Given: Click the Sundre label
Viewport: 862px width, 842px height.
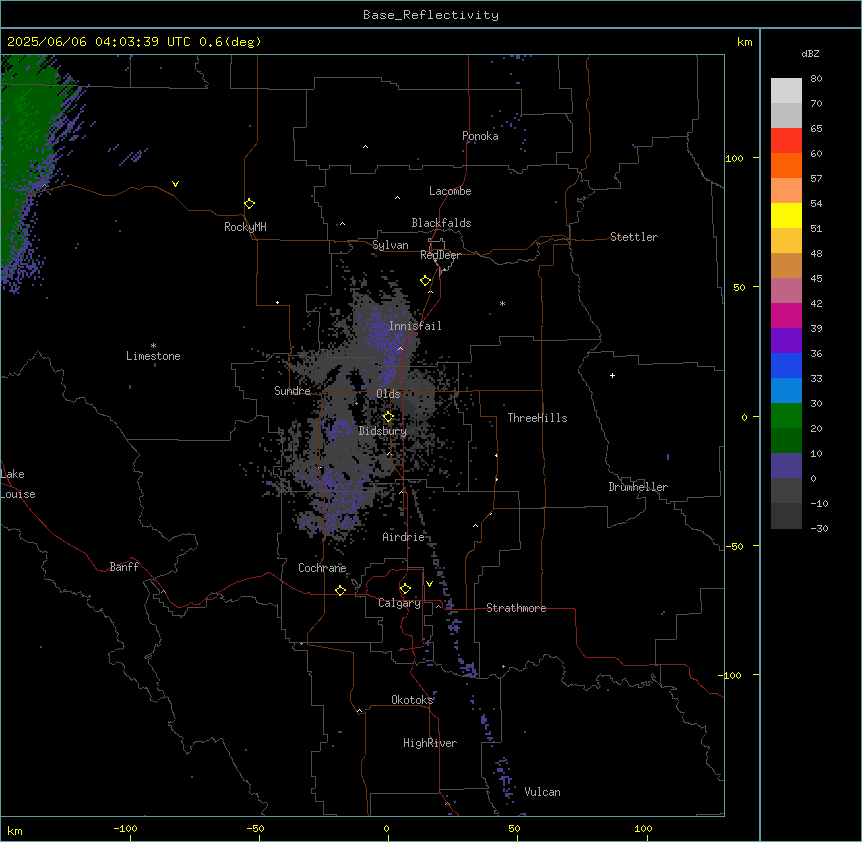Looking at the screenshot, I should (x=292, y=391).
